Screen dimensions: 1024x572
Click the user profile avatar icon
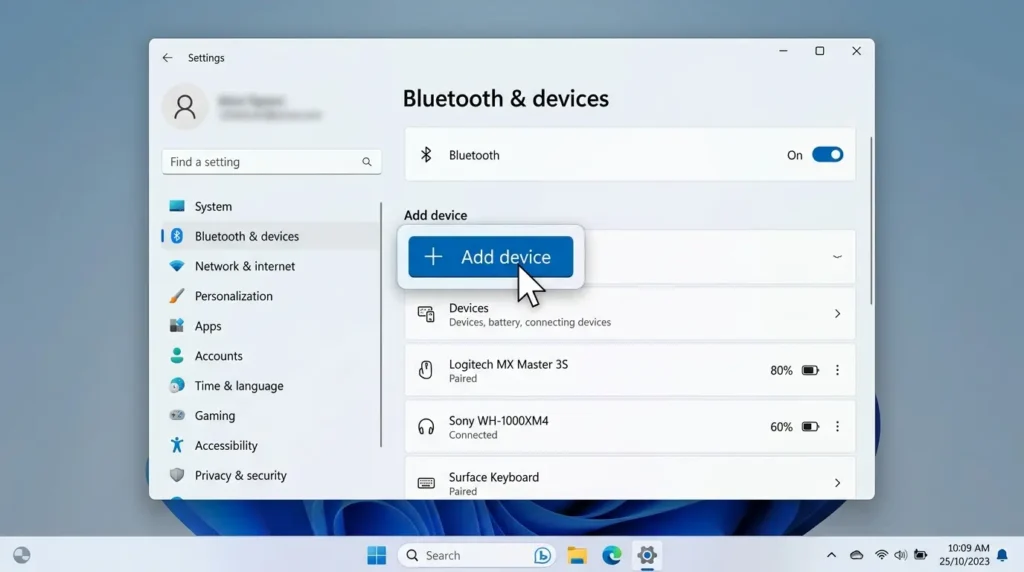(185, 106)
